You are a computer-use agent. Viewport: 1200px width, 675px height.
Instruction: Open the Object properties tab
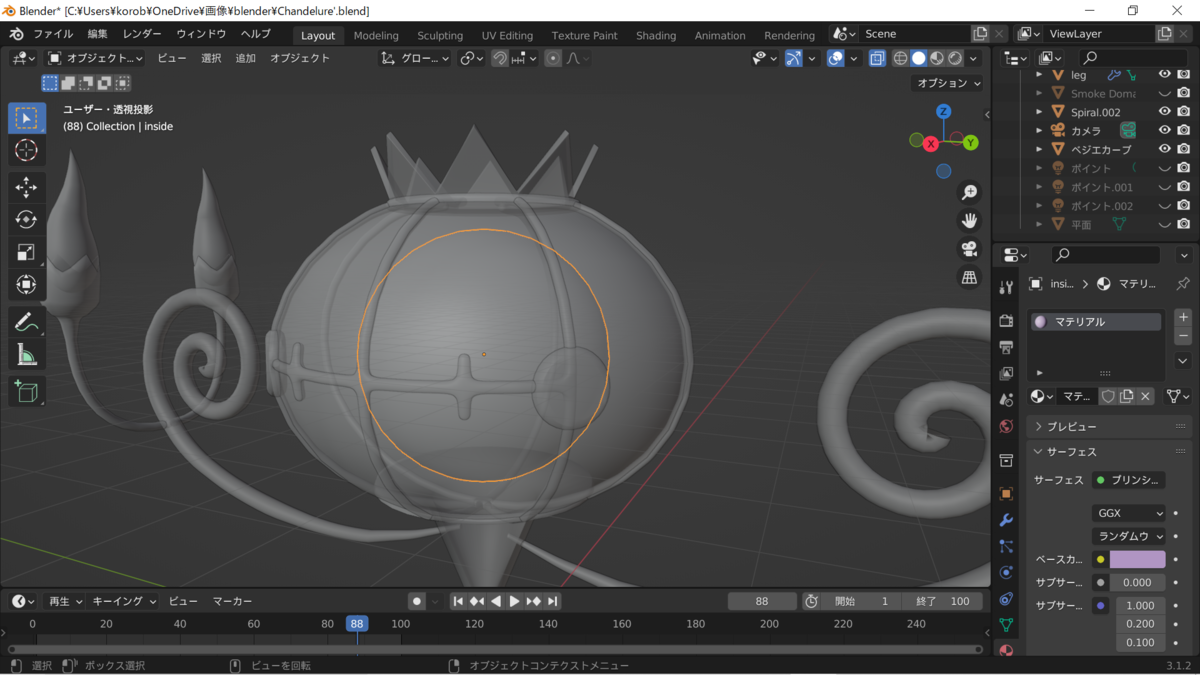(1006, 493)
